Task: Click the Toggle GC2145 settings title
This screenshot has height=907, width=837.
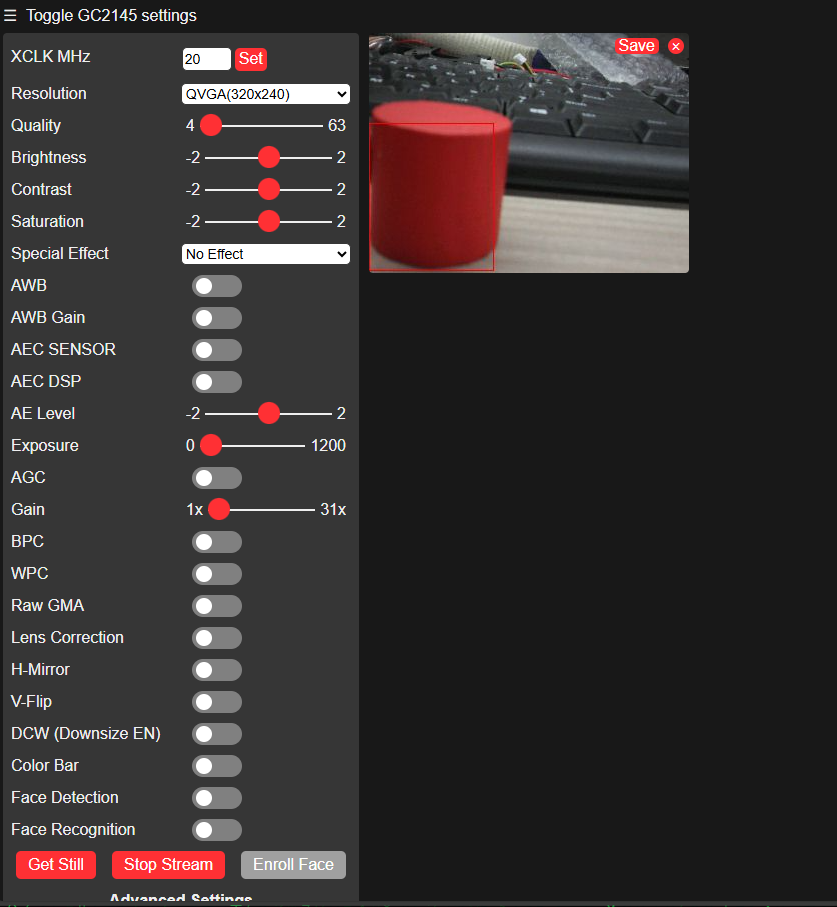Action: [111, 15]
